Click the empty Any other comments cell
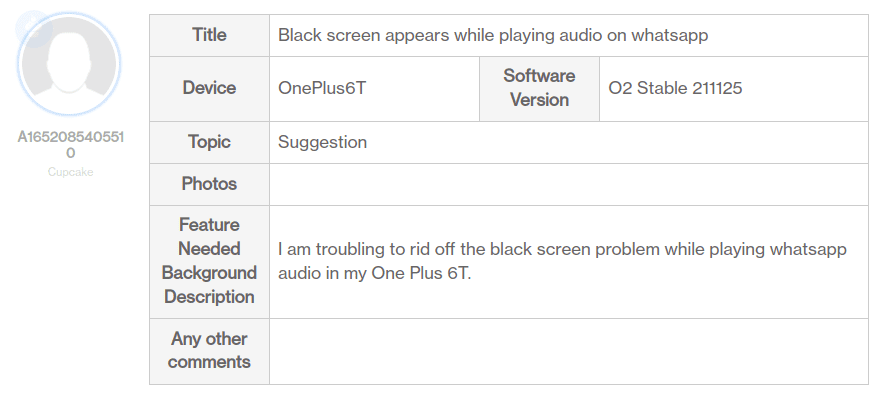877x397 pixels. (569, 351)
